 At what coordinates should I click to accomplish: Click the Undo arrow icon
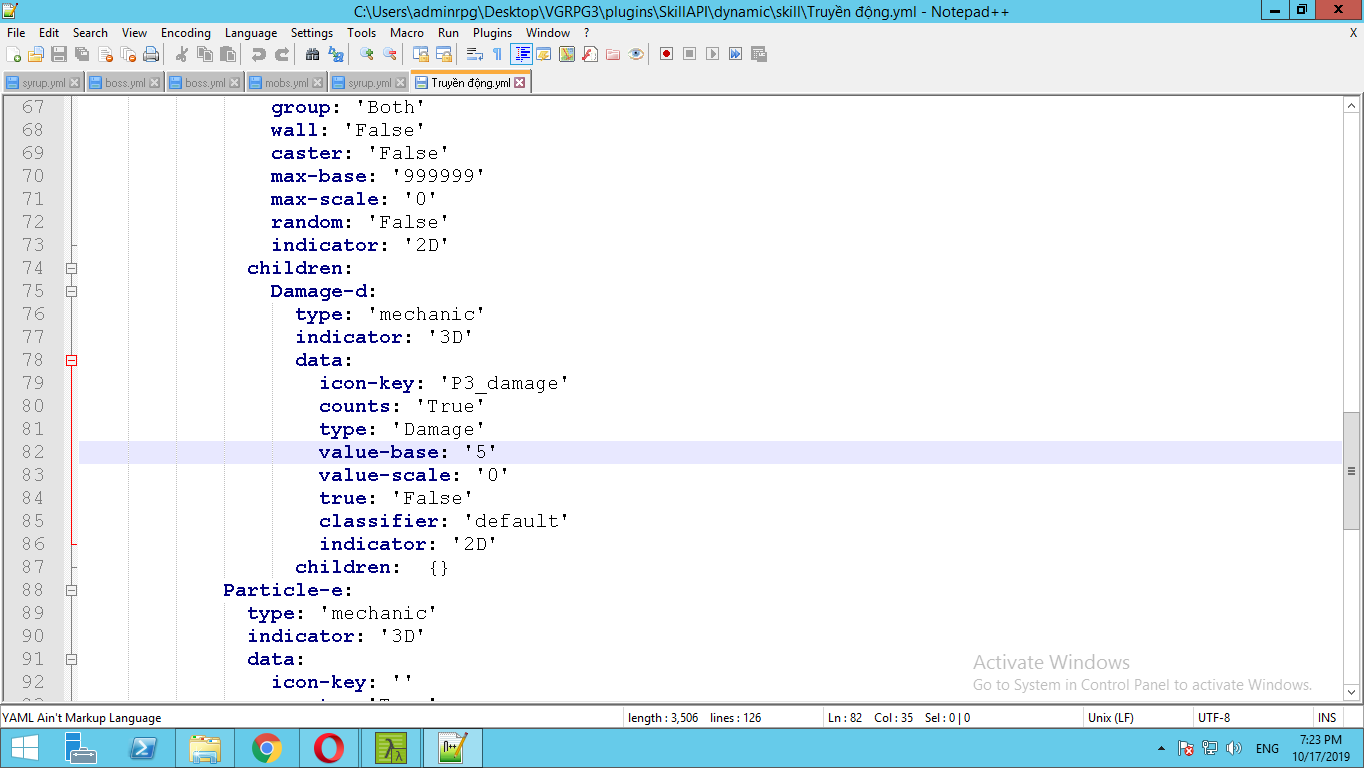(x=259, y=54)
